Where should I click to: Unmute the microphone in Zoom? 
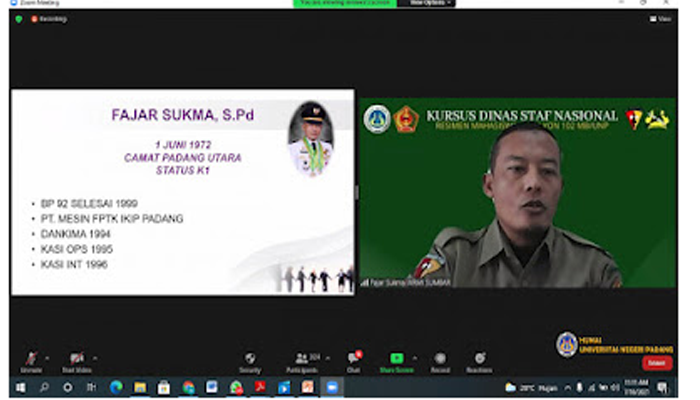point(31,359)
